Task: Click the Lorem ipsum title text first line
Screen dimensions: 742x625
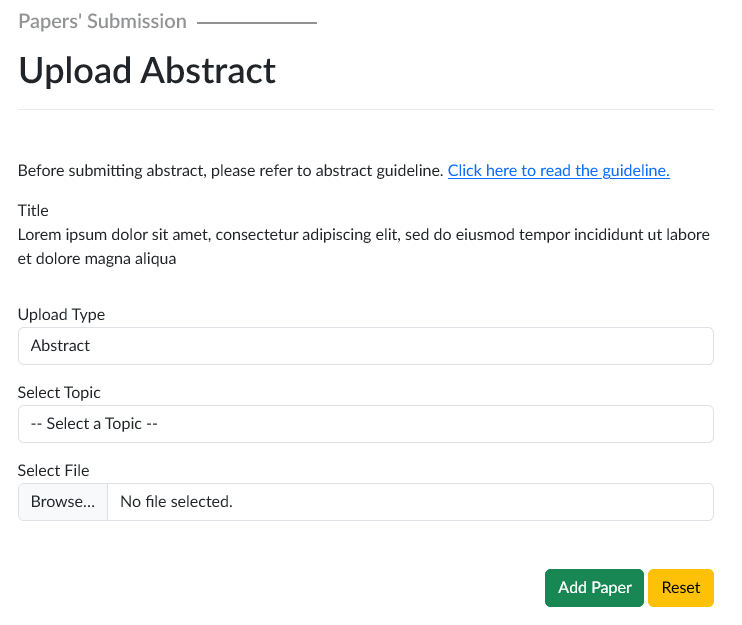Action: click(x=364, y=235)
